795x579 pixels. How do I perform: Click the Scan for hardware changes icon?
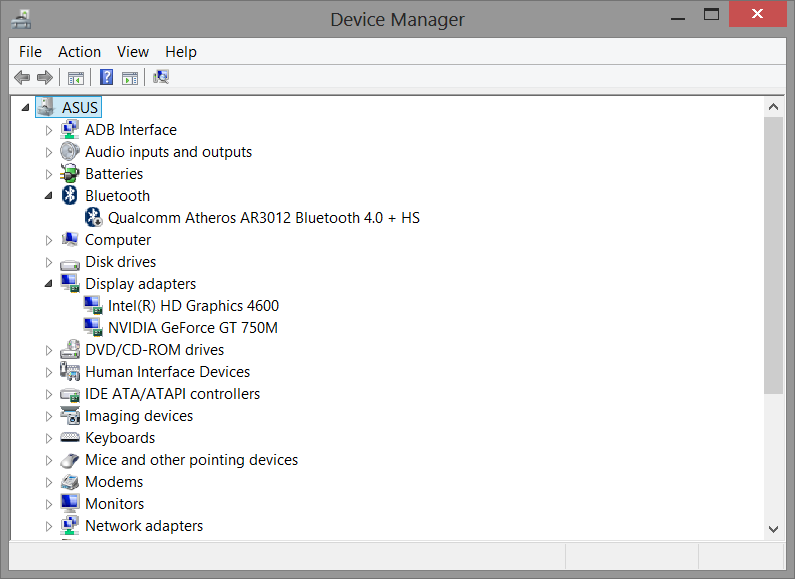161,77
